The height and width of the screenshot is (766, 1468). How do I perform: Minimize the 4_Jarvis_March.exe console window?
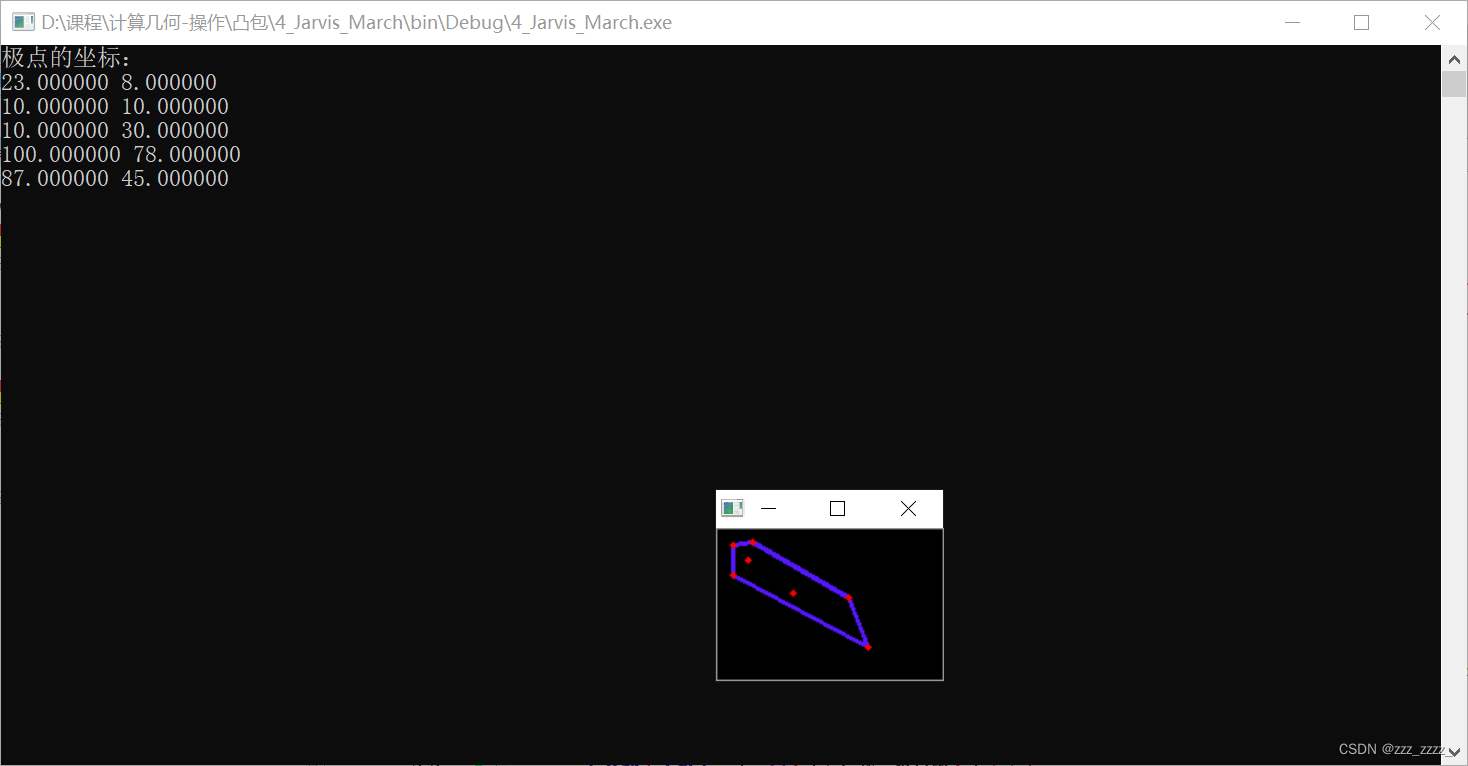tap(1293, 22)
